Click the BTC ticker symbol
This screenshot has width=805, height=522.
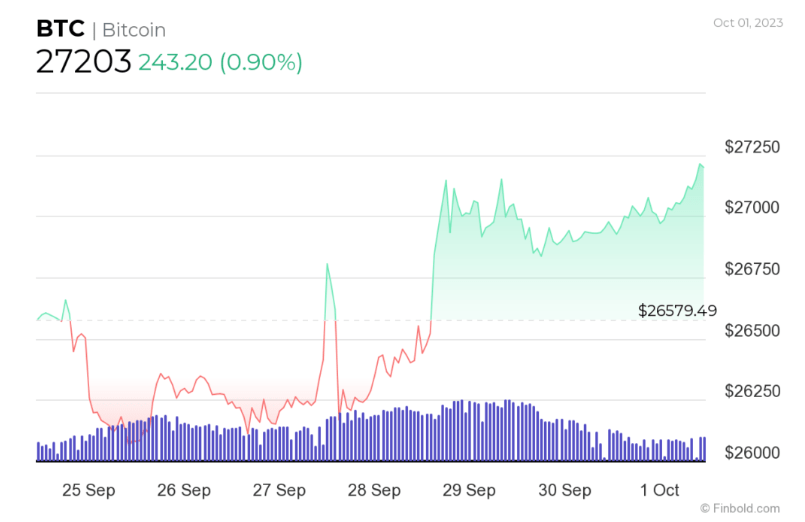pos(60,29)
